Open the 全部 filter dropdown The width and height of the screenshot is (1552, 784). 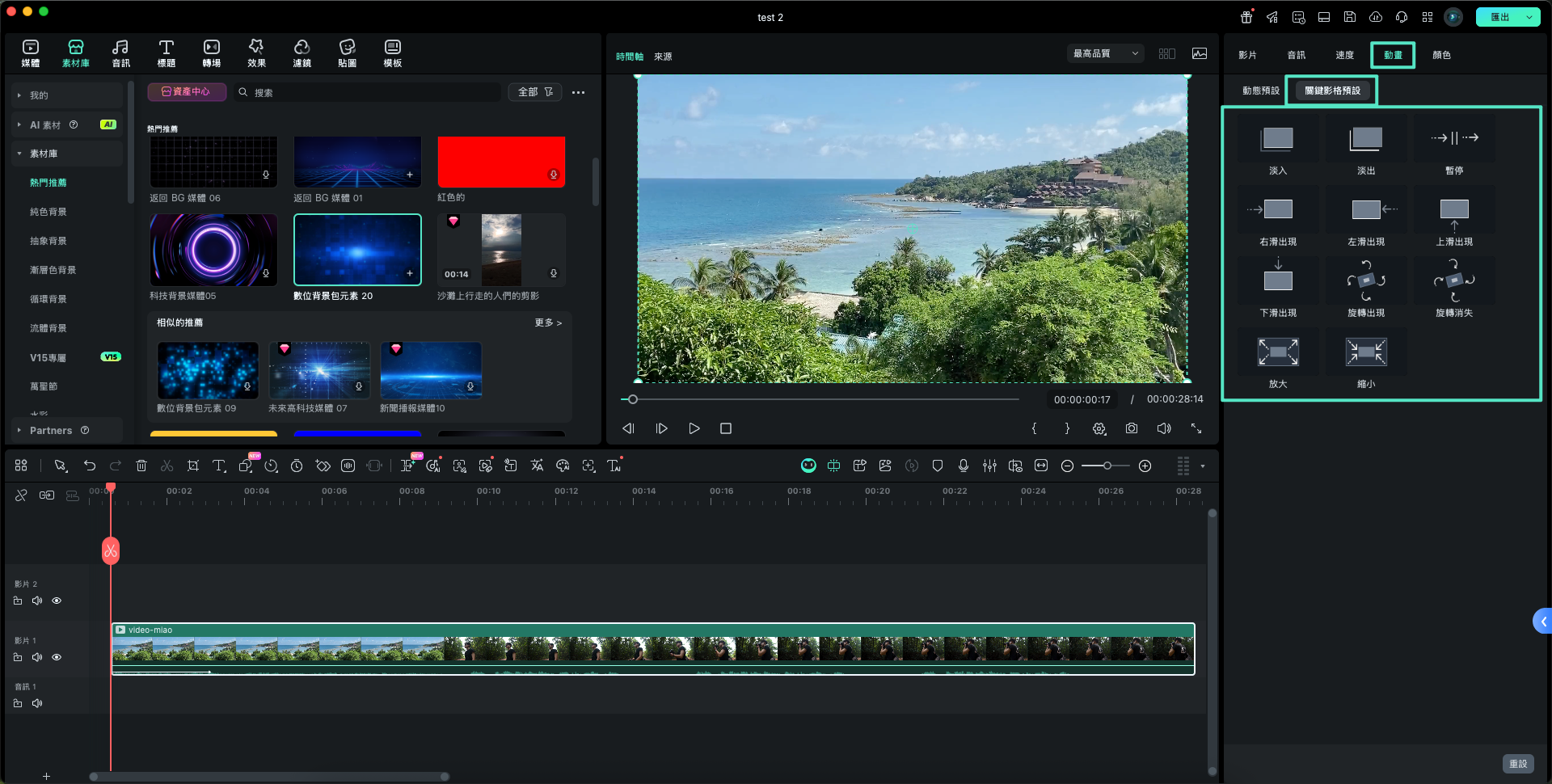point(535,92)
